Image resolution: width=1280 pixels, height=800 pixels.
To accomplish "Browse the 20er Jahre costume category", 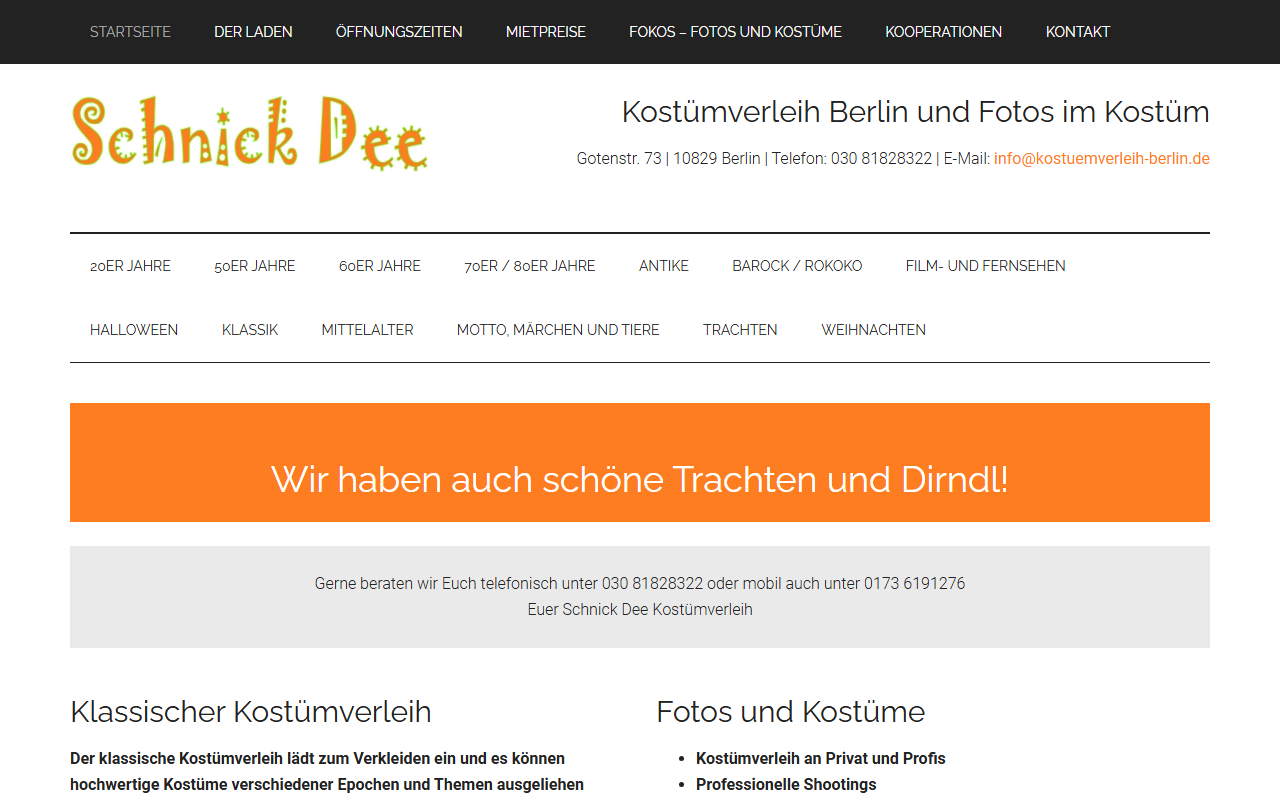I will (130, 266).
